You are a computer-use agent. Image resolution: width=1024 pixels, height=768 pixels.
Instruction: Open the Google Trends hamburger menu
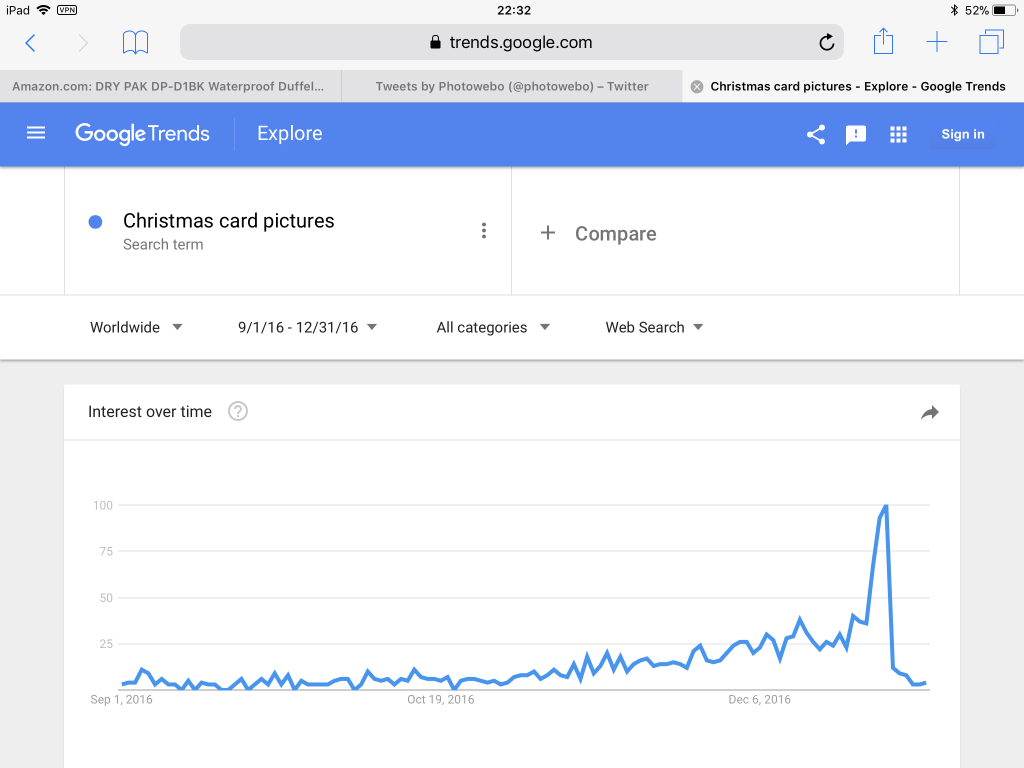click(x=36, y=133)
